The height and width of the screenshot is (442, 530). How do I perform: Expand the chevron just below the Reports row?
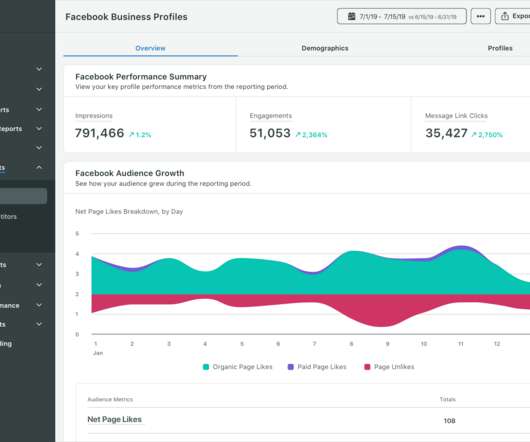39,148
